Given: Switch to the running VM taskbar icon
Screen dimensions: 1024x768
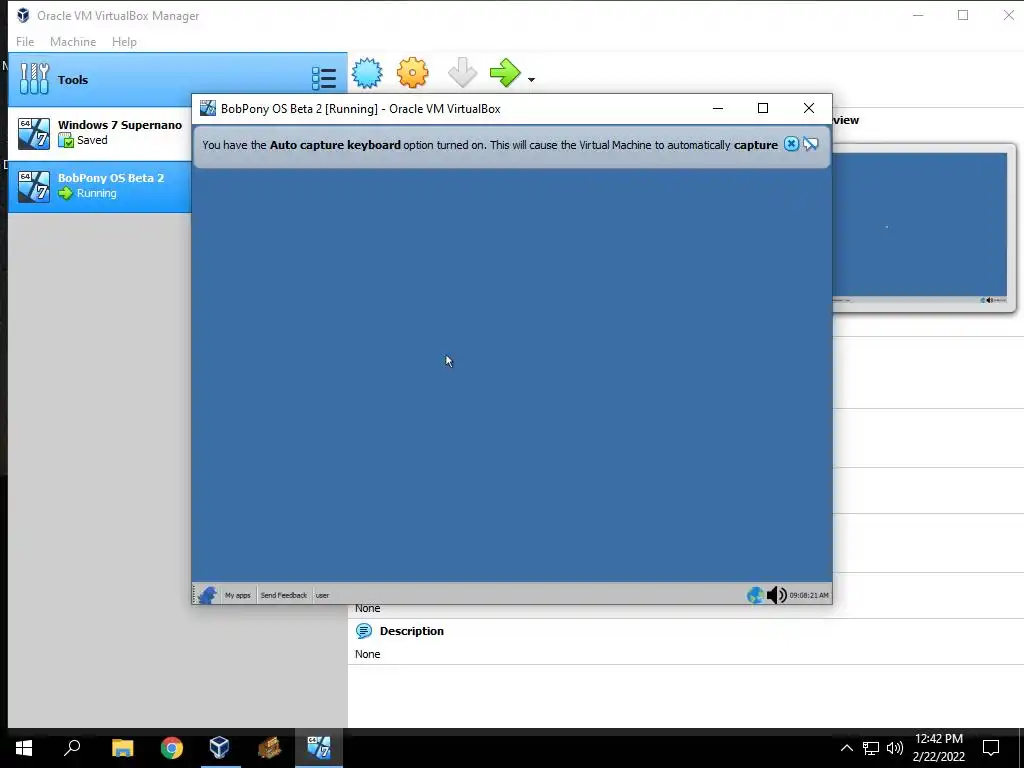Looking at the screenshot, I should tap(319, 748).
